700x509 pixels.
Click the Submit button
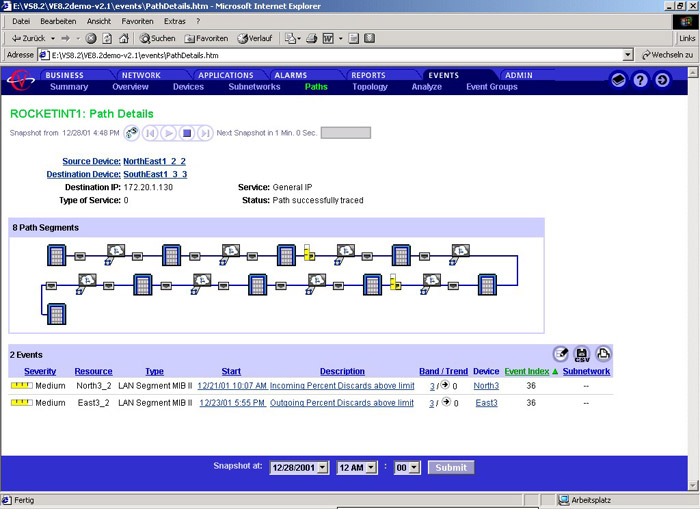450,467
